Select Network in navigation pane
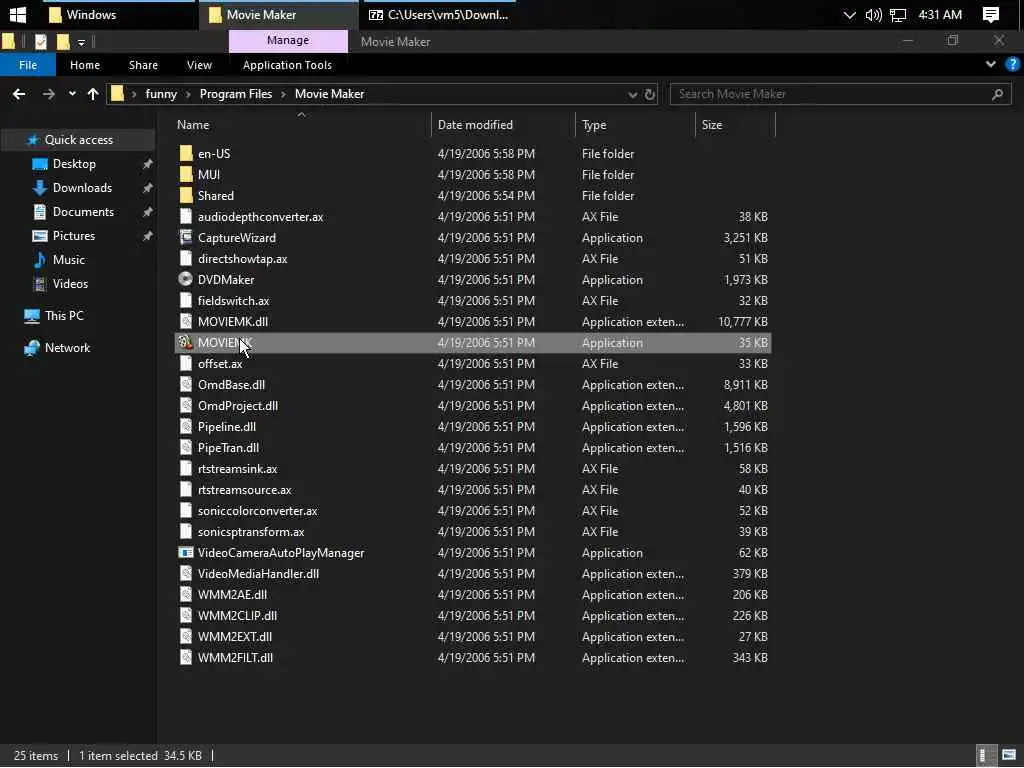1024x768 pixels. click(67, 348)
